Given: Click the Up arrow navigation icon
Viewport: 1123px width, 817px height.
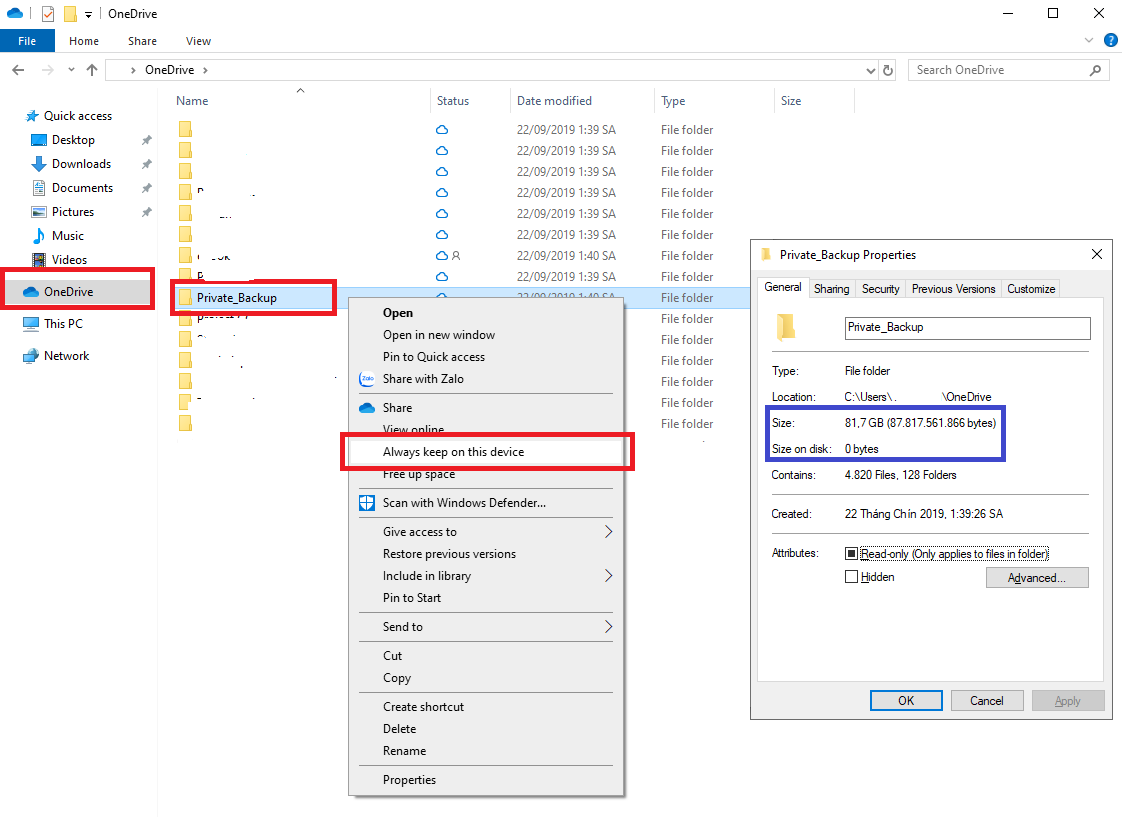Looking at the screenshot, I should click(92, 70).
